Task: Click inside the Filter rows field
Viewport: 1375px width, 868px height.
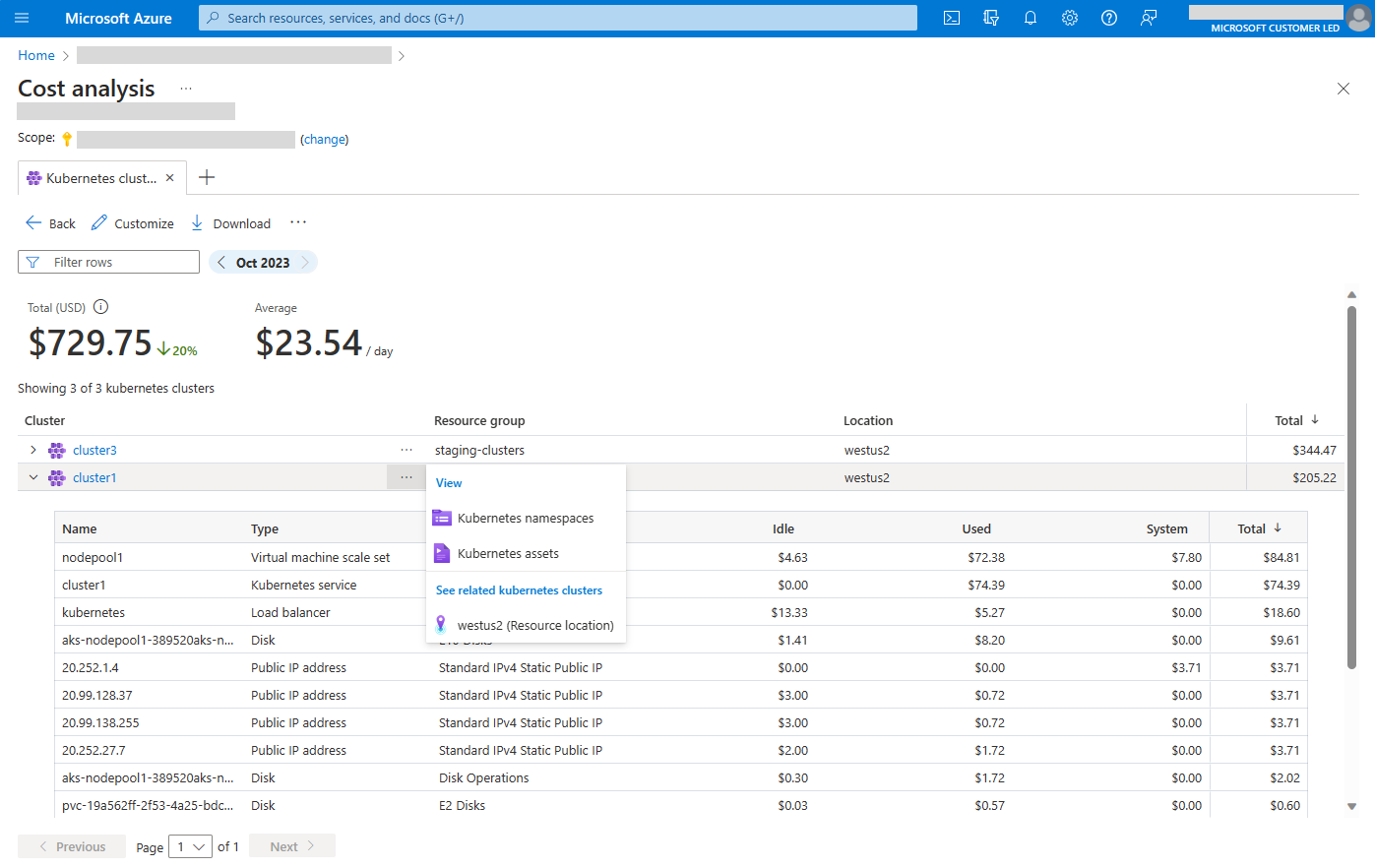Action: pos(108,261)
